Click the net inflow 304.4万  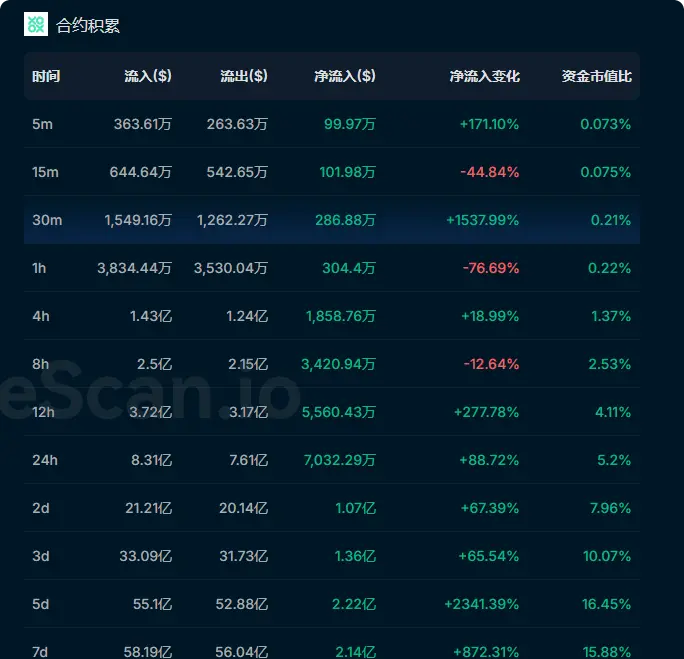click(x=349, y=268)
